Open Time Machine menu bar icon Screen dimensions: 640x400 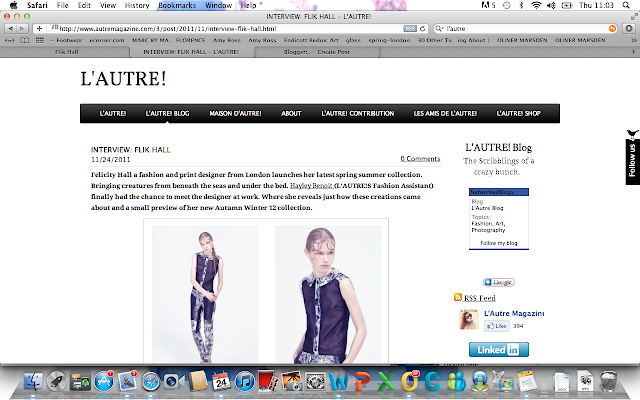tap(507, 5)
